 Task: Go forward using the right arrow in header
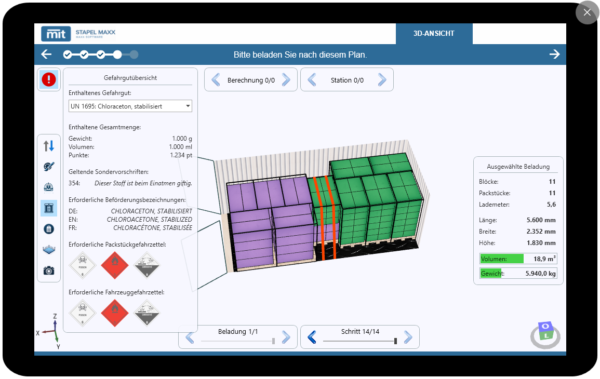pyautogui.click(x=554, y=54)
